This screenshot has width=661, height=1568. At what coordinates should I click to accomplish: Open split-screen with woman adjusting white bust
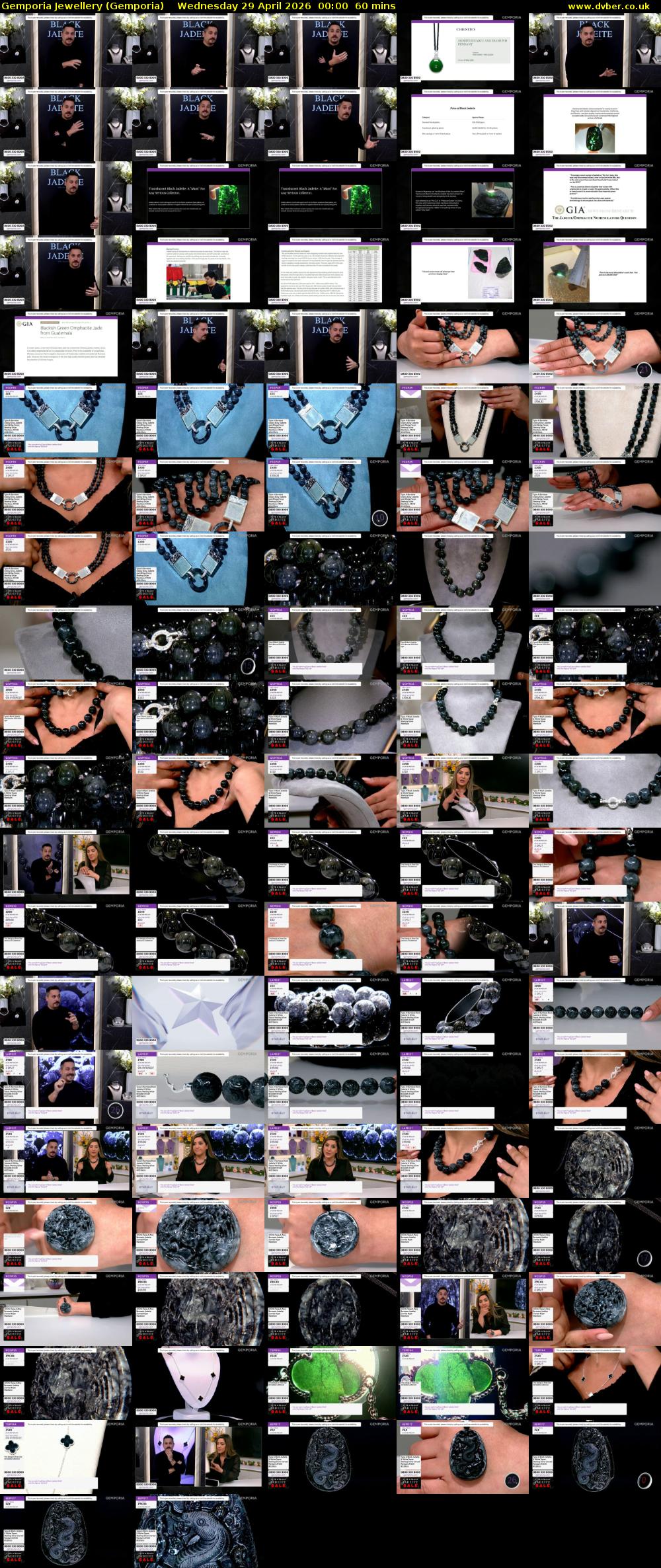[x=66, y=865]
